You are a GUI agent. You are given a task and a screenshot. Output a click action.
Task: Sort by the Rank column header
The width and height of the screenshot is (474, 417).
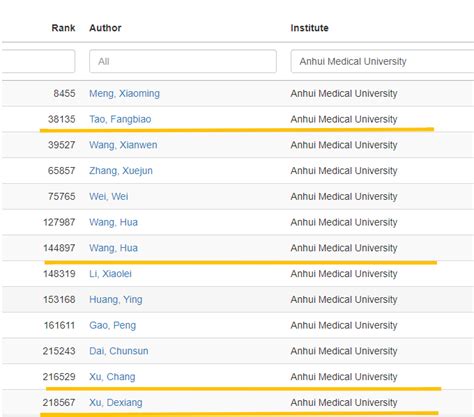pos(63,28)
